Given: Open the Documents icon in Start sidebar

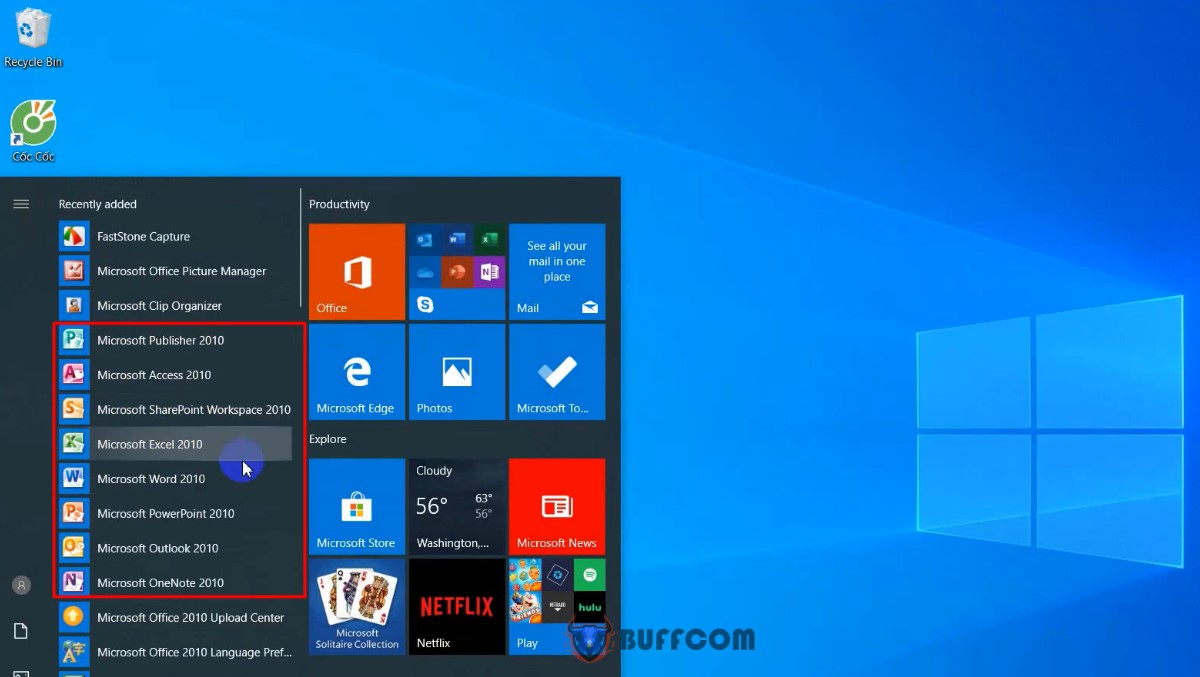Looking at the screenshot, I should (21, 631).
